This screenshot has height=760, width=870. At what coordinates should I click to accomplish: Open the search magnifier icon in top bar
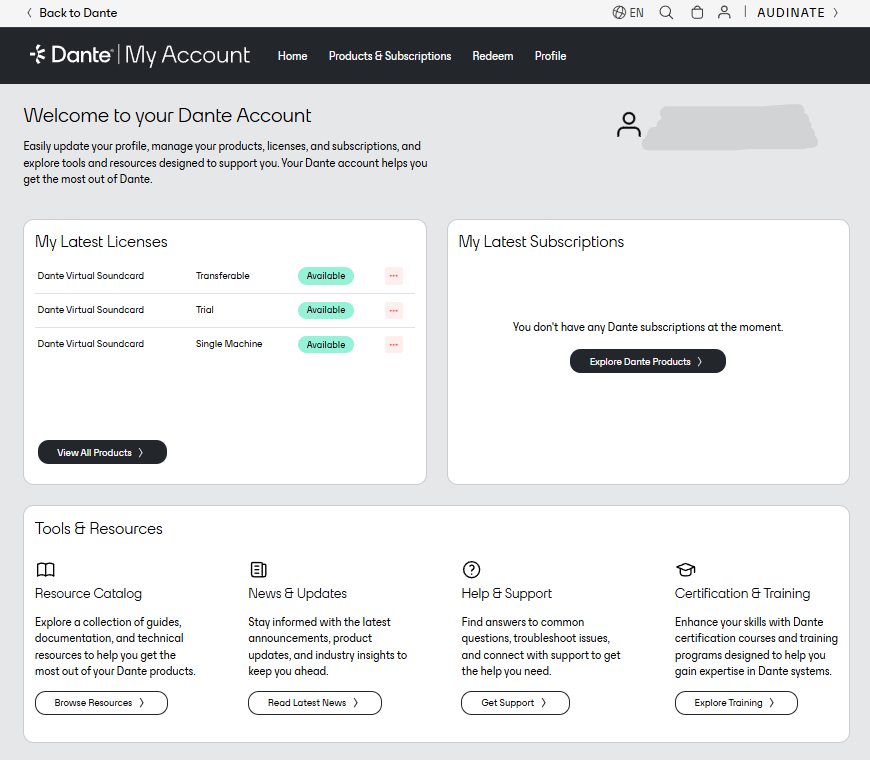pyautogui.click(x=666, y=12)
